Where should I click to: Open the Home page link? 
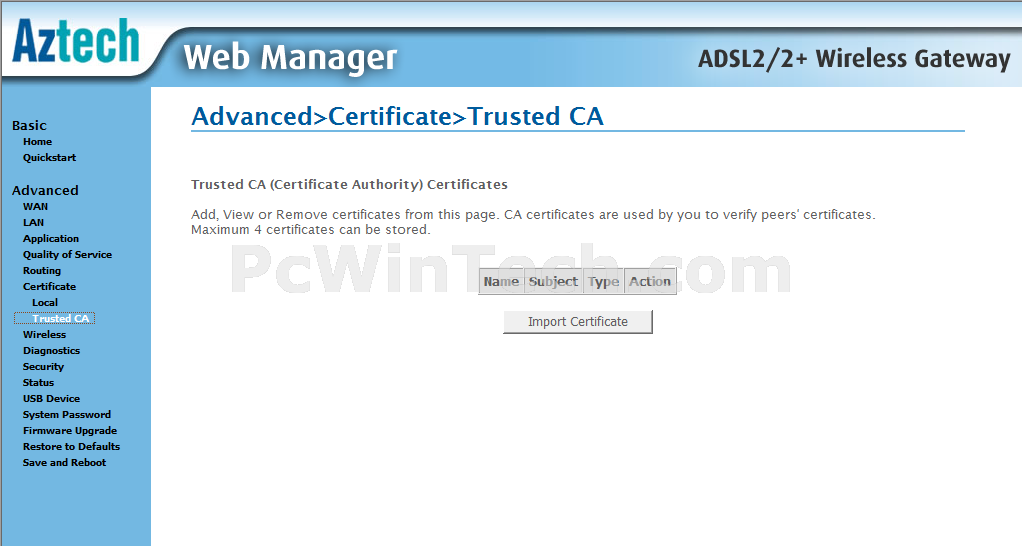37,141
